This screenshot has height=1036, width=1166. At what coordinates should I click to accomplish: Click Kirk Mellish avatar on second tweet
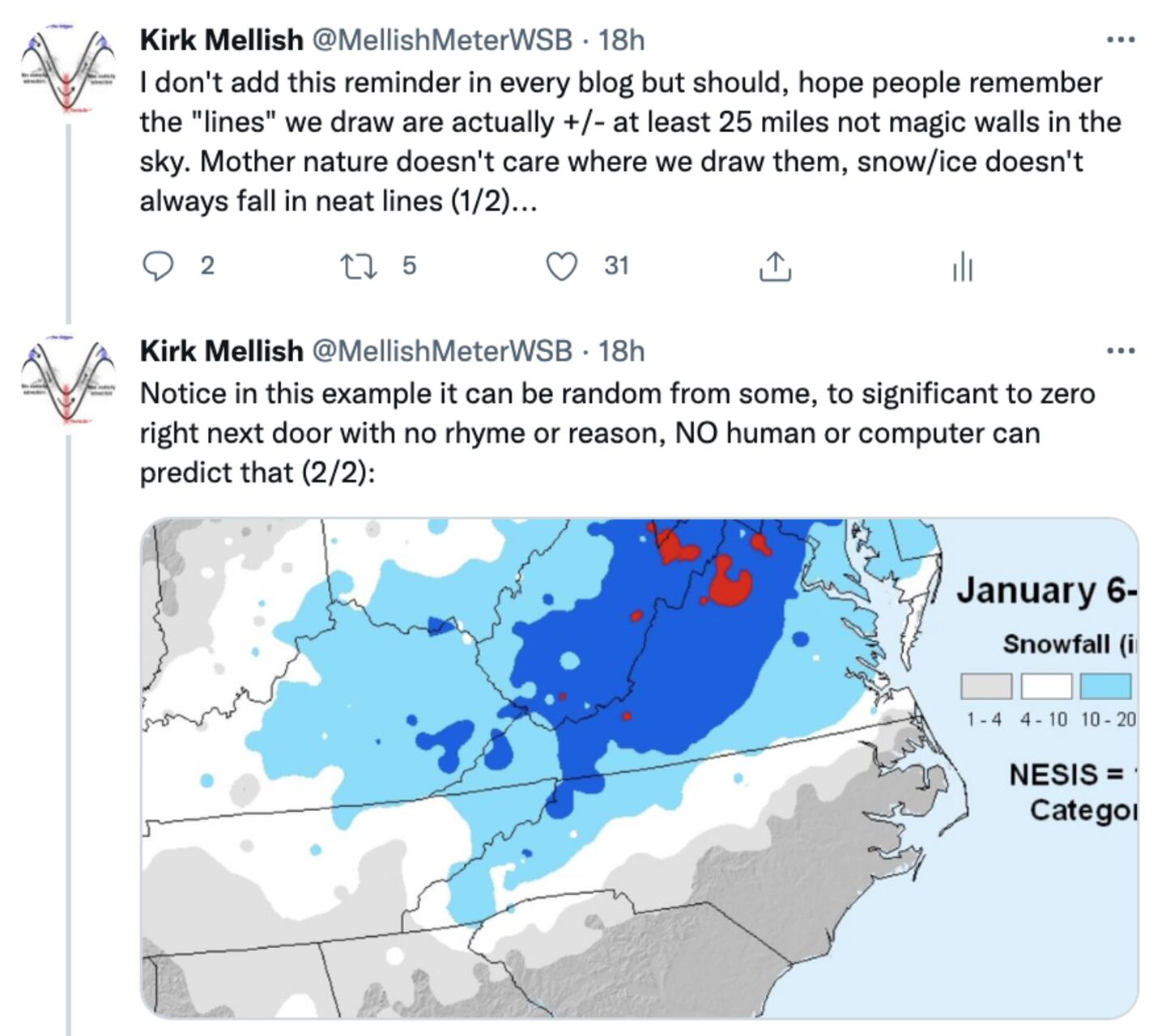[68, 380]
